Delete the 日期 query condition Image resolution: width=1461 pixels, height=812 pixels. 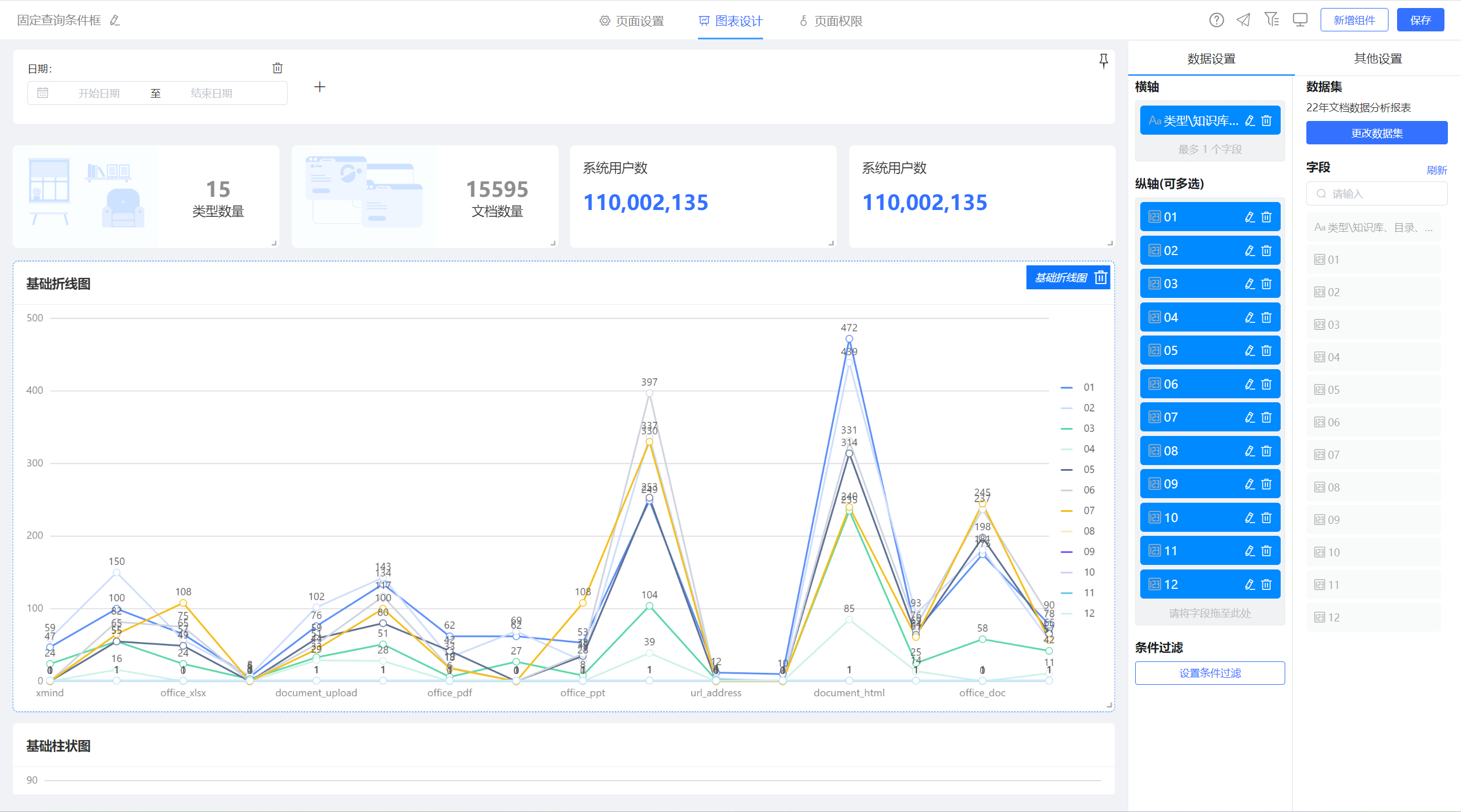pos(277,68)
